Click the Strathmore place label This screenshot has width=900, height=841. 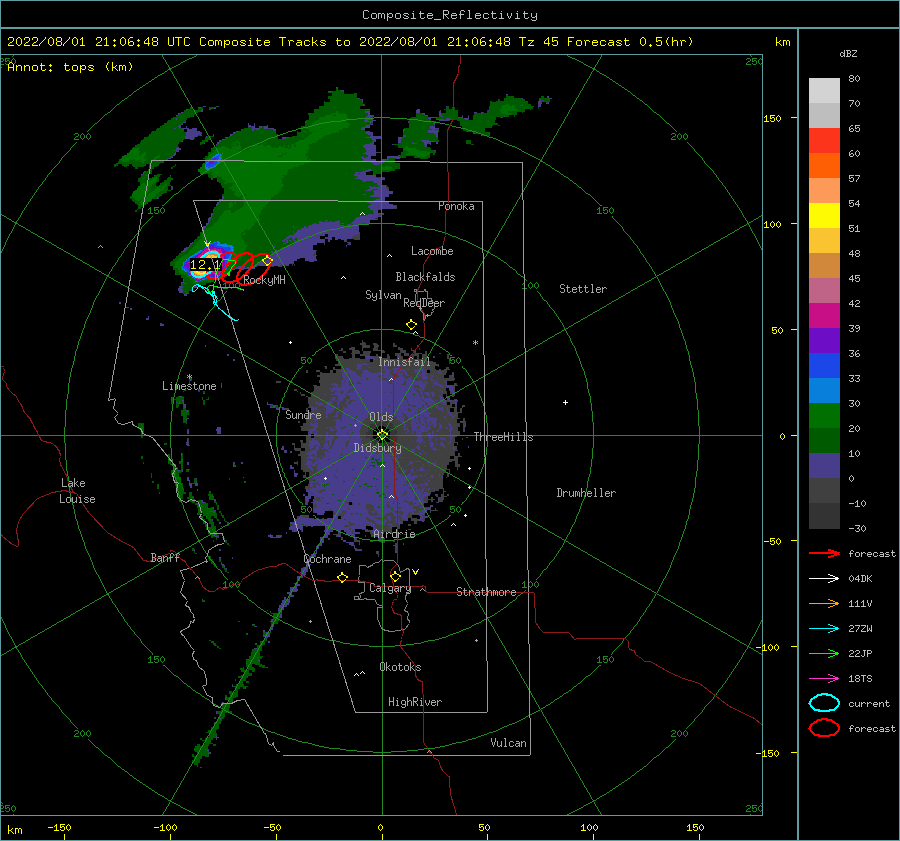(x=487, y=592)
